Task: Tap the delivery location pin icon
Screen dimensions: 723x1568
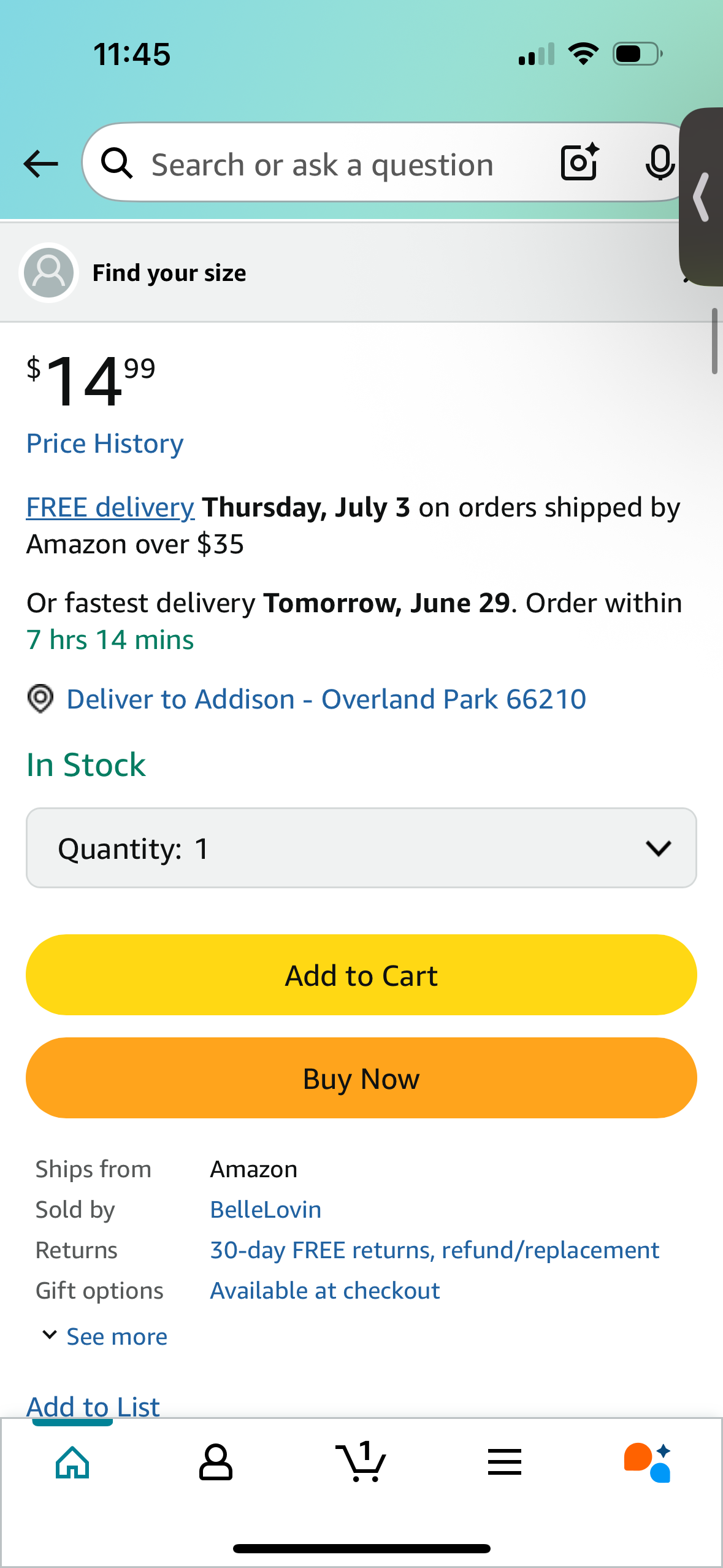Action: coord(40,699)
